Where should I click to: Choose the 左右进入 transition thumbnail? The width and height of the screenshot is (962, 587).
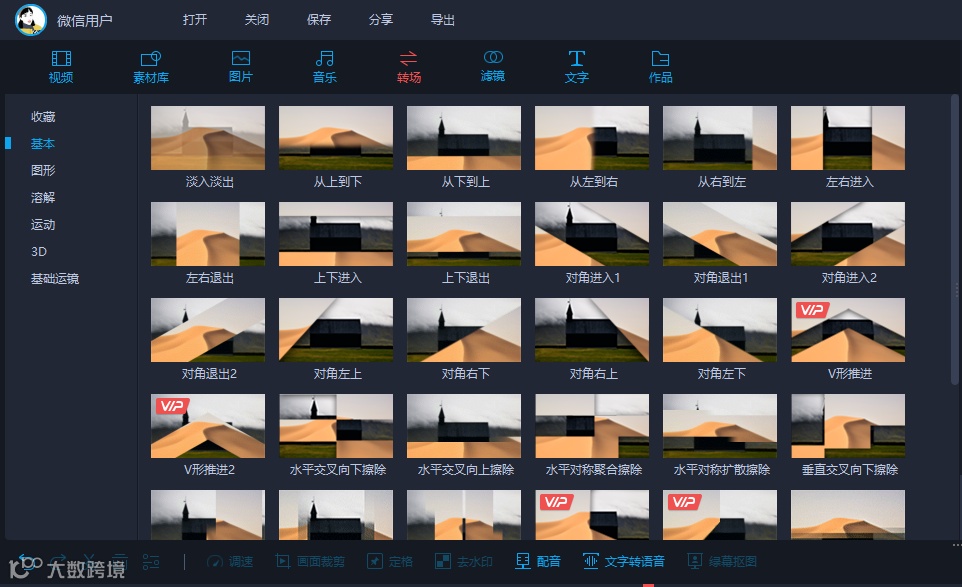tap(848, 138)
